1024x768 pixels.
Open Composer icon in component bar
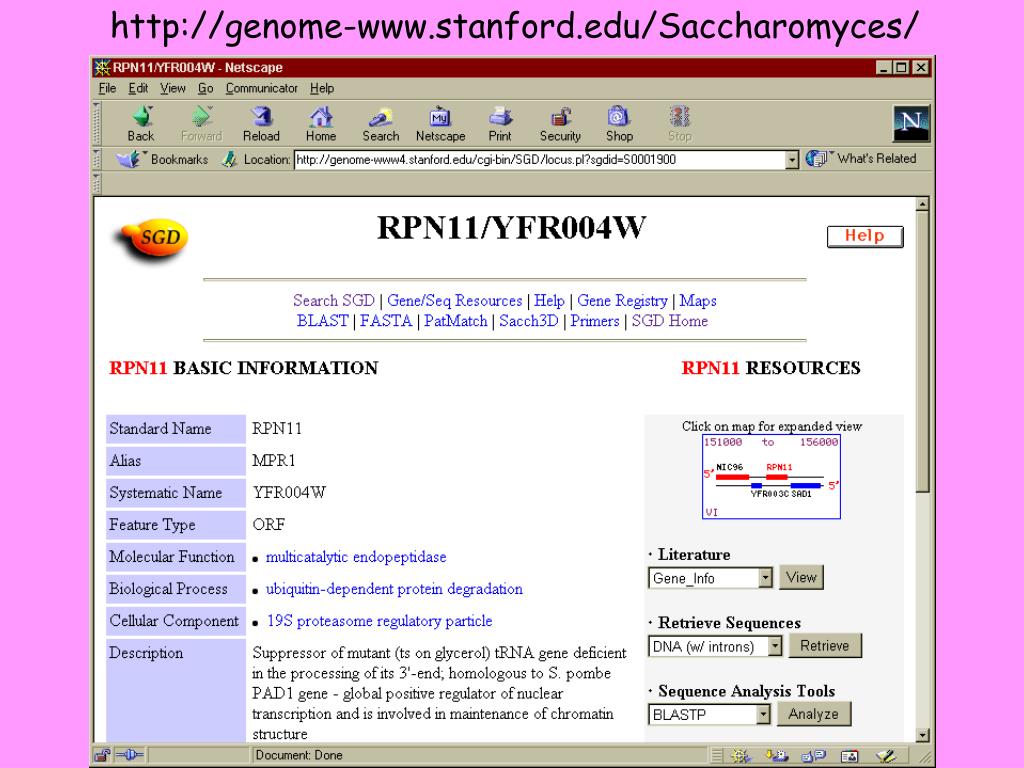[886, 756]
